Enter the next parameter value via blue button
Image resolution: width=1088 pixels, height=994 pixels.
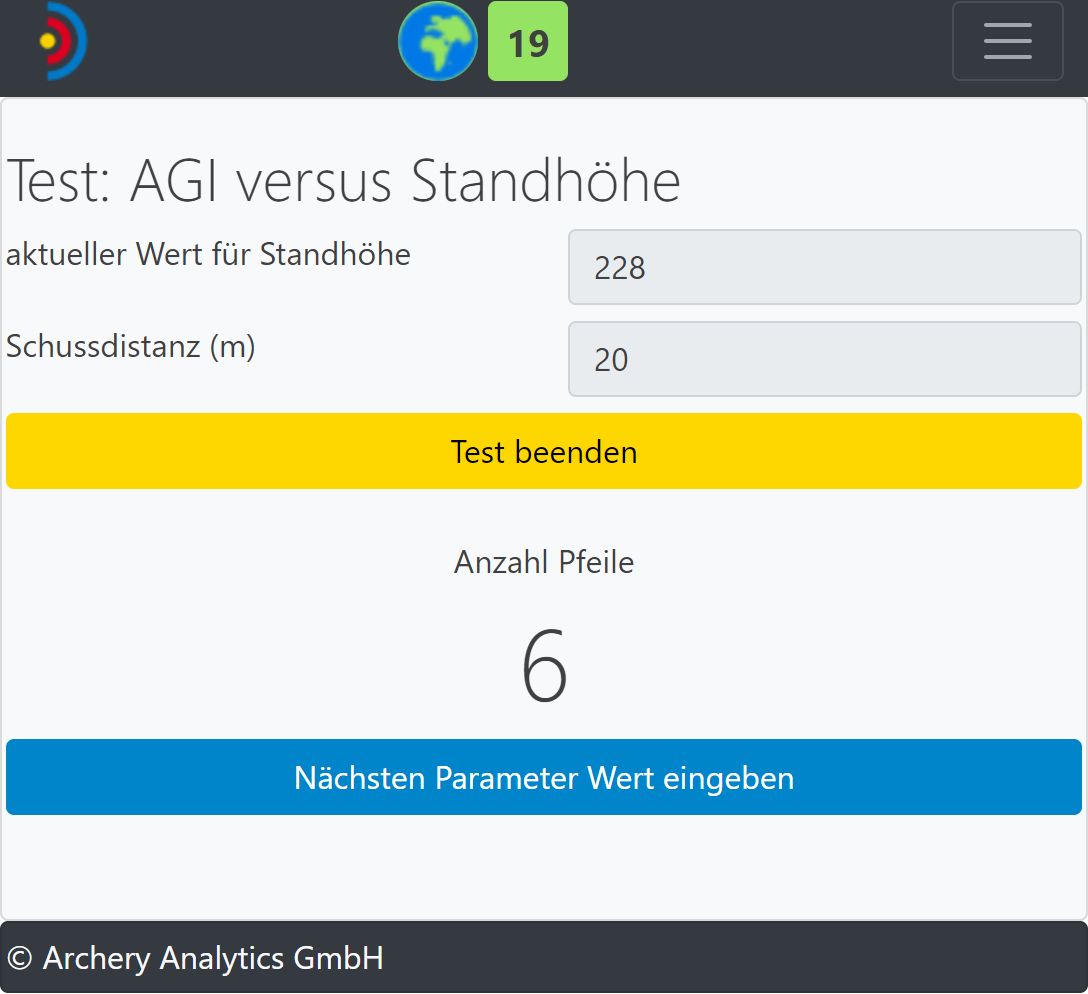pyautogui.click(x=544, y=777)
